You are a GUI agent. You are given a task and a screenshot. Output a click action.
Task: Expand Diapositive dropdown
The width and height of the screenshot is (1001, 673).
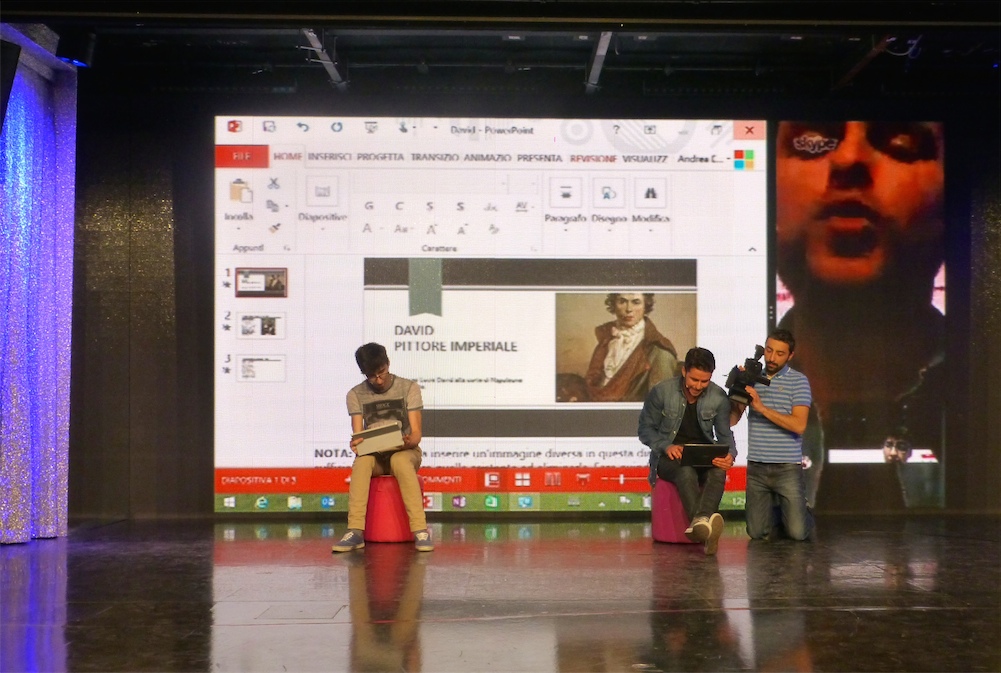322,229
